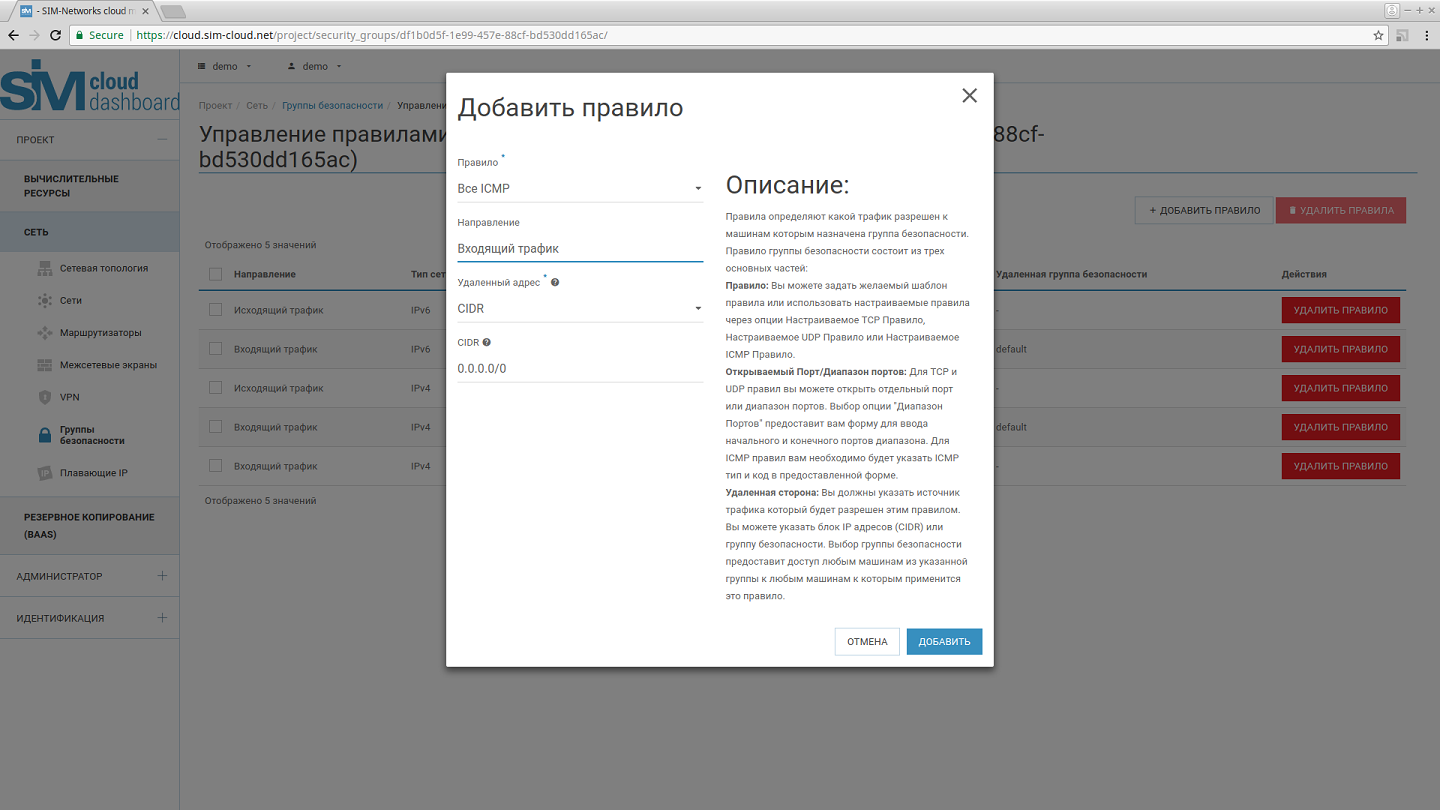
Task: Click the Сети network icon in sidebar
Action: tap(45, 300)
